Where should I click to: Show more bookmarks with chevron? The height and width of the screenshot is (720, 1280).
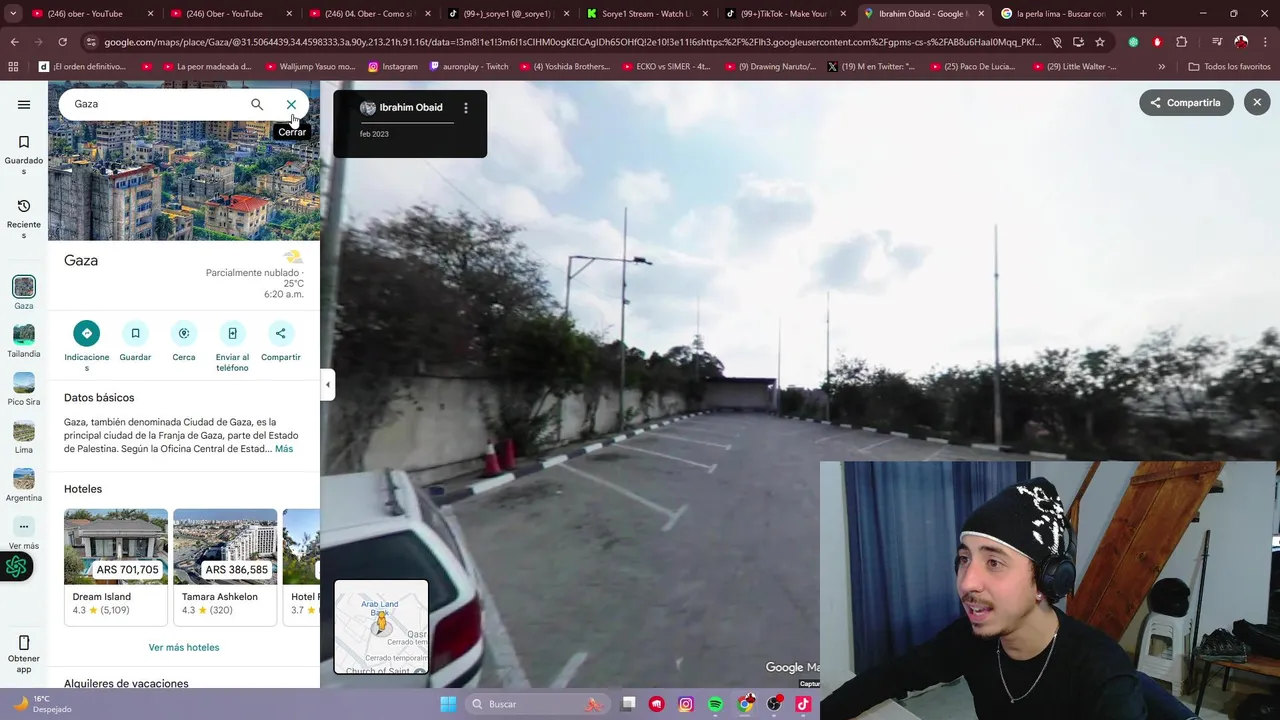click(x=1161, y=66)
